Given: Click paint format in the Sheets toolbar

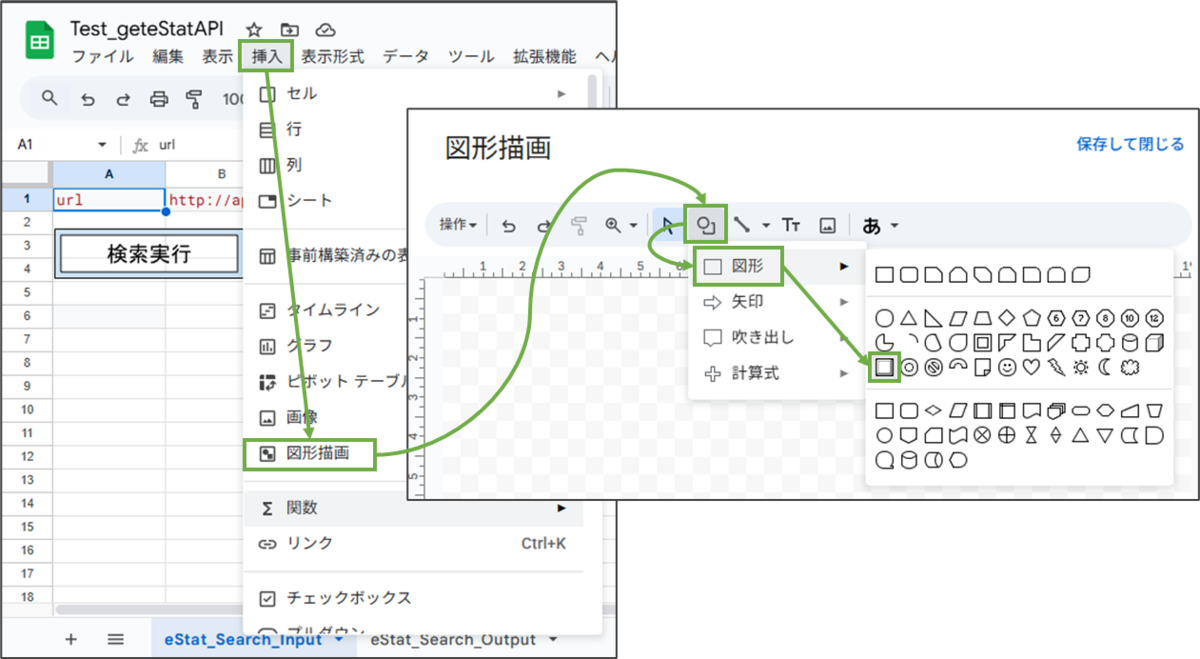Looking at the screenshot, I should click(x=195, y=98).
